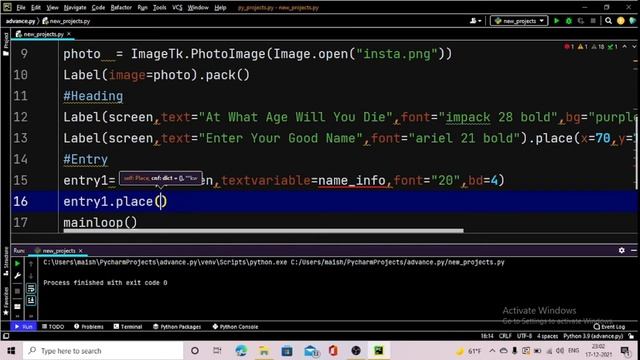
Task: Open the user account icon in the toolbar
Action: (475, 21)
